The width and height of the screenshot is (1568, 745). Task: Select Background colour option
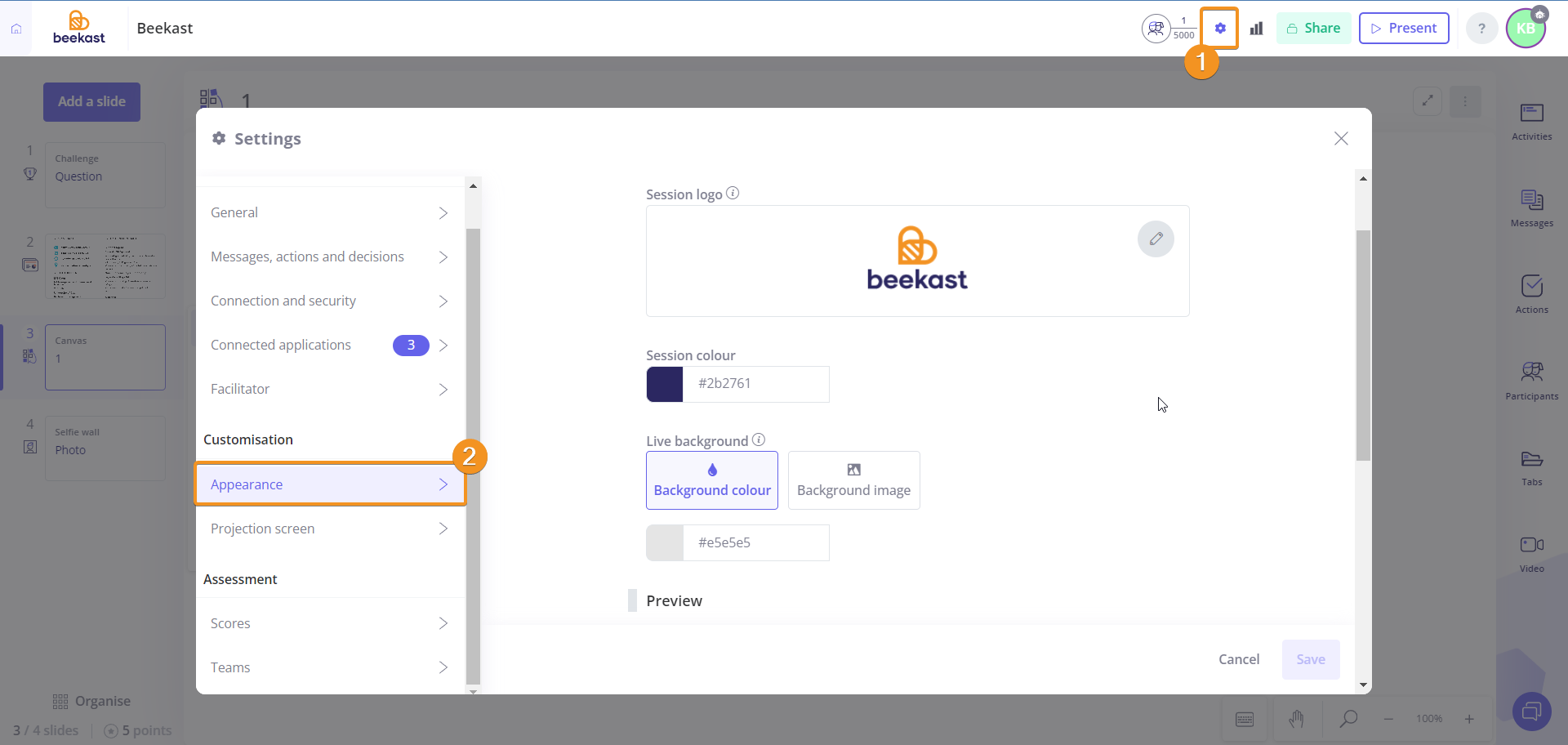point(712,480)
